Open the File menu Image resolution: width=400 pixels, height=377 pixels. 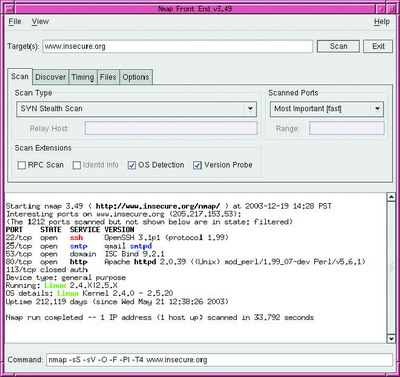pos(15,22)
